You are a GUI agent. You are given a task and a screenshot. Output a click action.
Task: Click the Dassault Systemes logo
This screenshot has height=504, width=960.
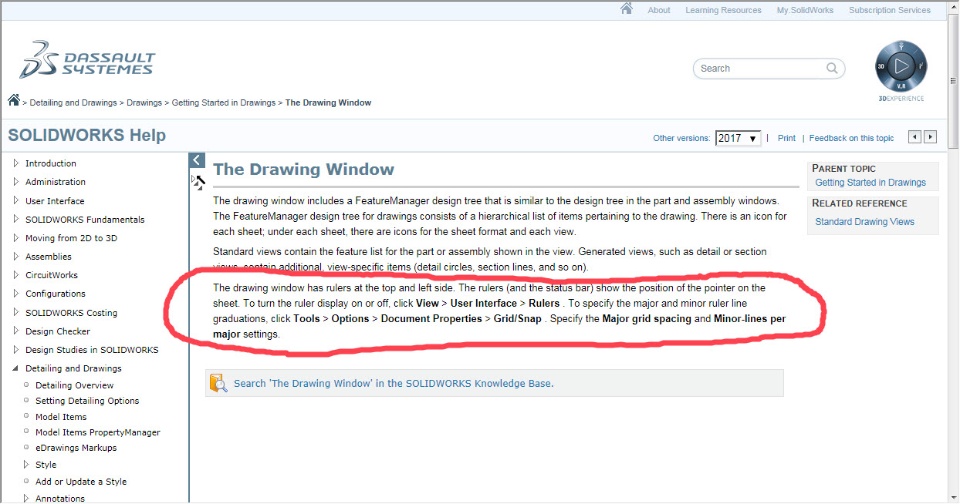point(87,60)
